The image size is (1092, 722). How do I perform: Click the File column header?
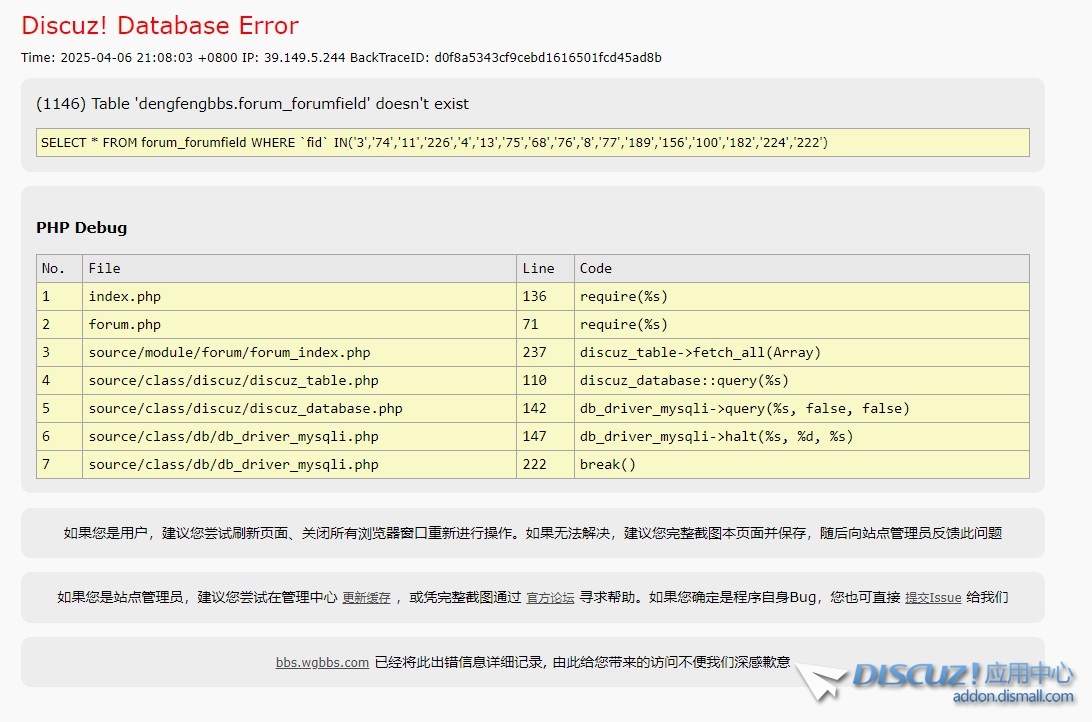(299, 269)
